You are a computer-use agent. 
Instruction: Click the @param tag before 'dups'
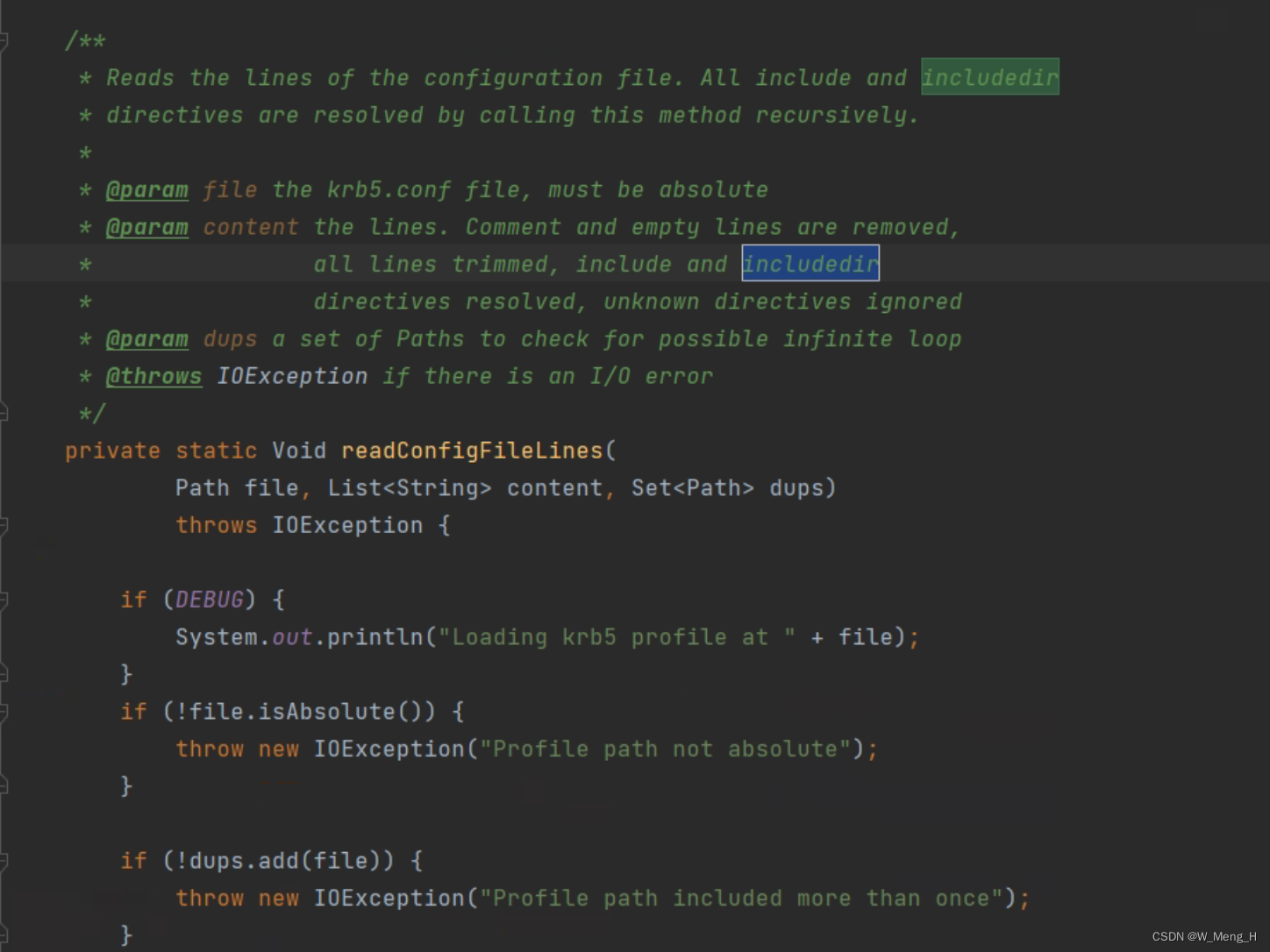click(x=146, y=339)
